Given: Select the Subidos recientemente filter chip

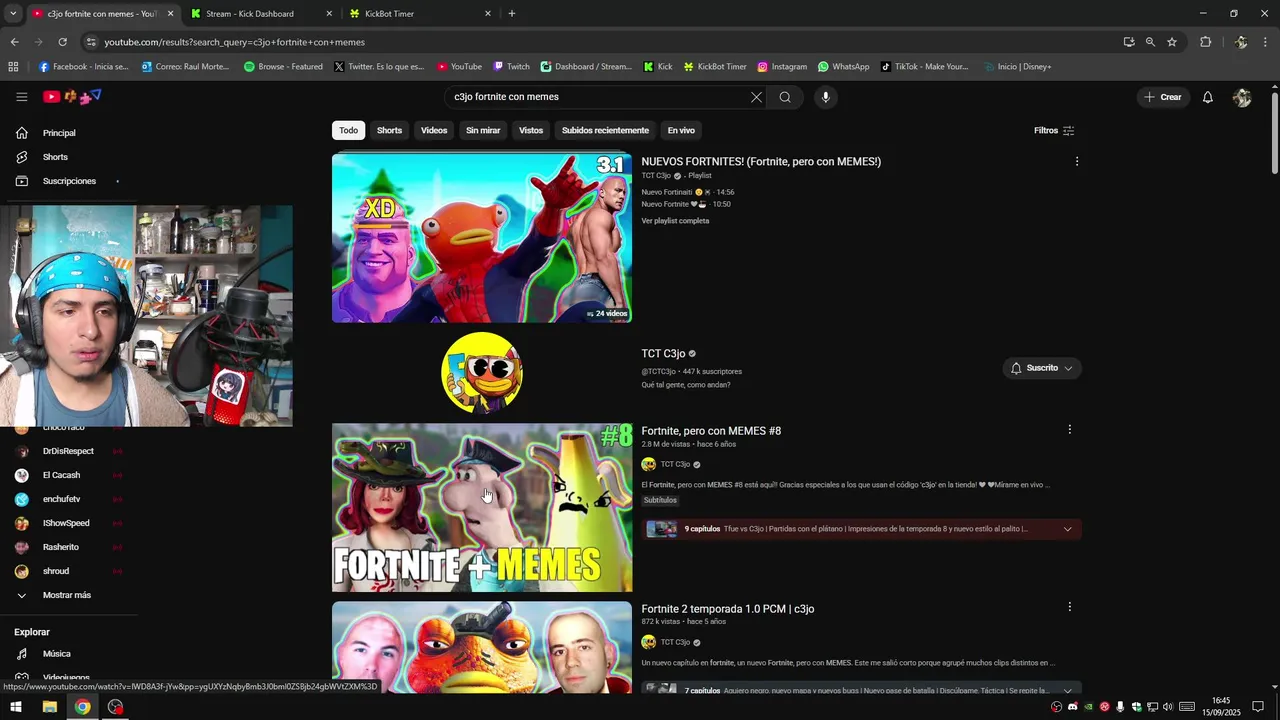Looking at the screenshot, I should [605, 130].
